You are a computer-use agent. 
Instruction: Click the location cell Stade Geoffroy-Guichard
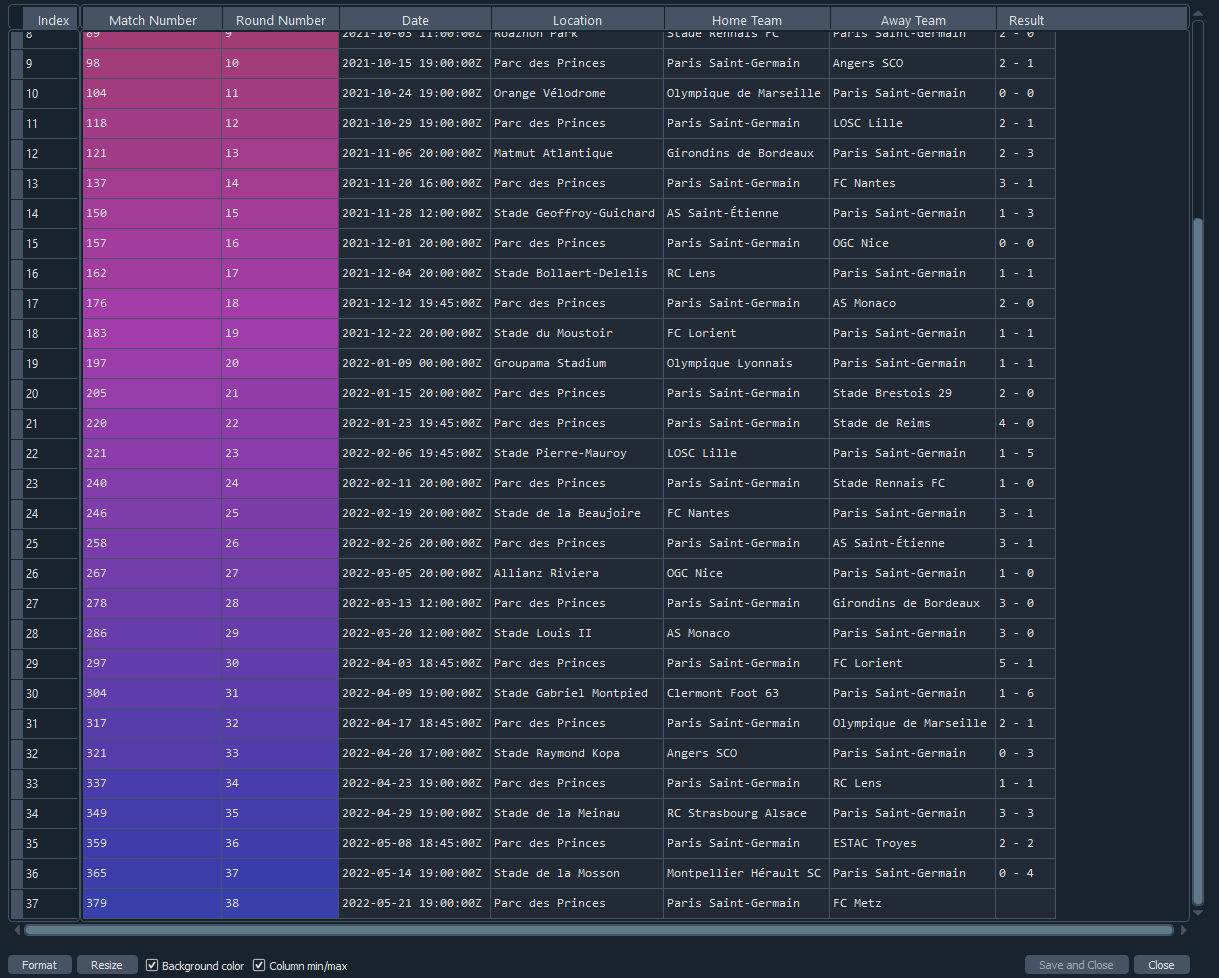coord(577,213)
